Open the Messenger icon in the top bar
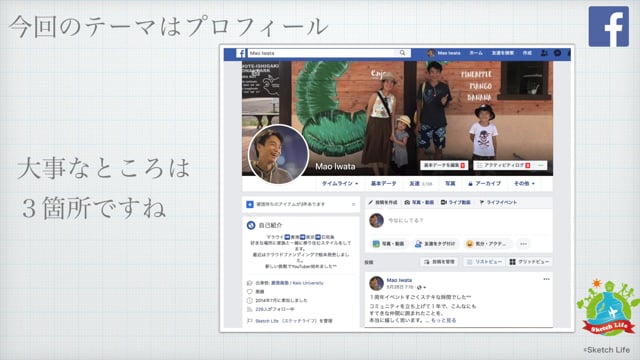640x360 pixels. pos(558,53)
